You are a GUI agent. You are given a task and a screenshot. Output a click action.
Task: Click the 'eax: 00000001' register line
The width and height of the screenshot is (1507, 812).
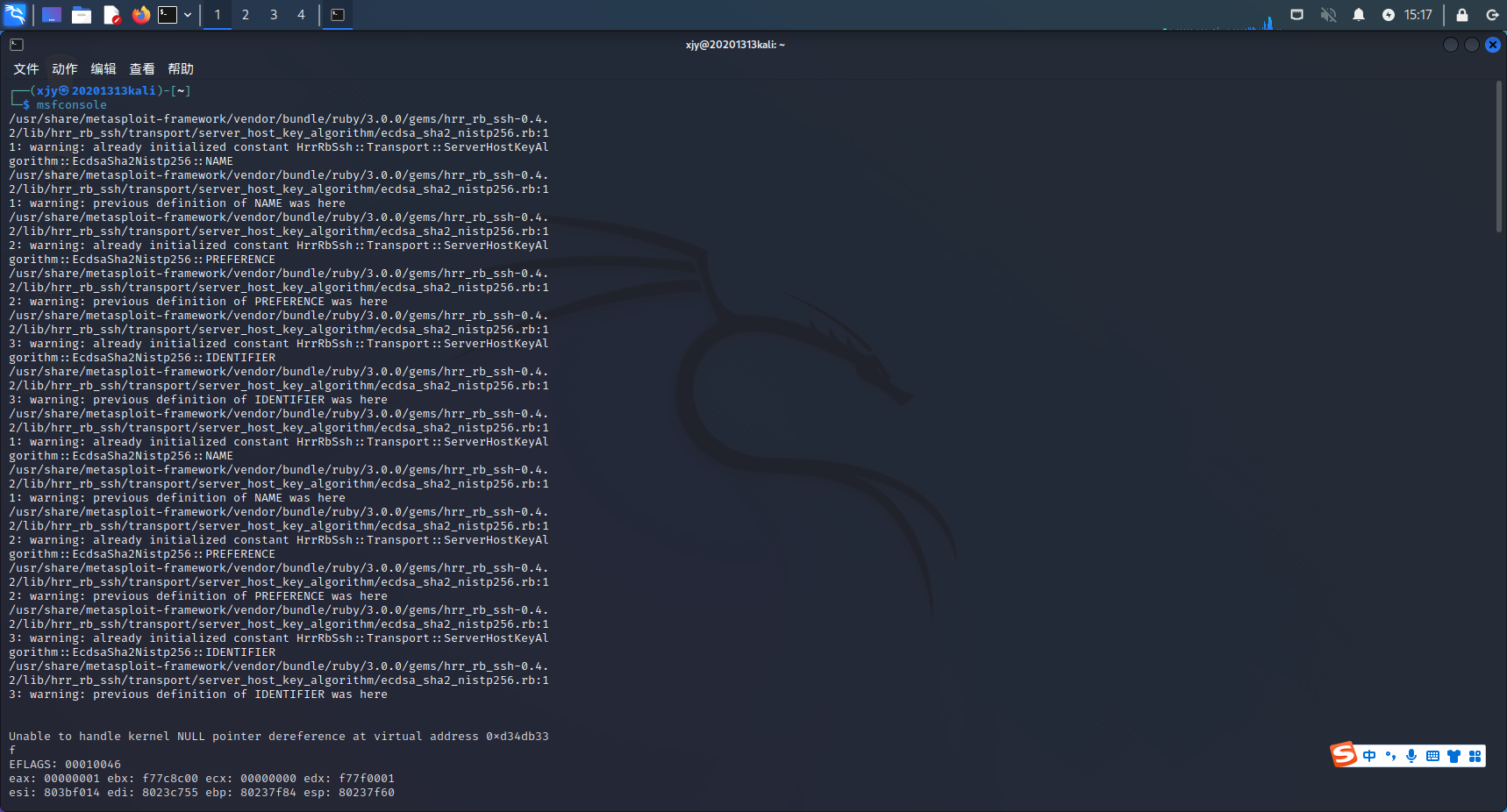202,779
